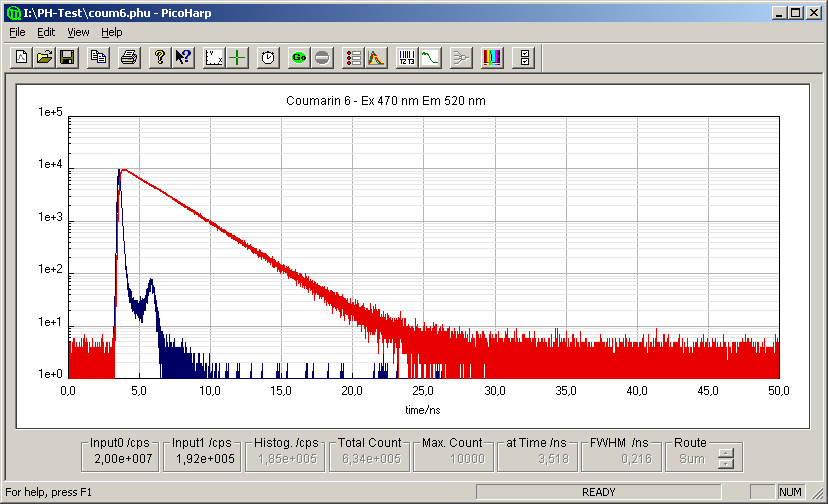
Task: Copy data using the Copy toolbar icon
Action: 98,58
